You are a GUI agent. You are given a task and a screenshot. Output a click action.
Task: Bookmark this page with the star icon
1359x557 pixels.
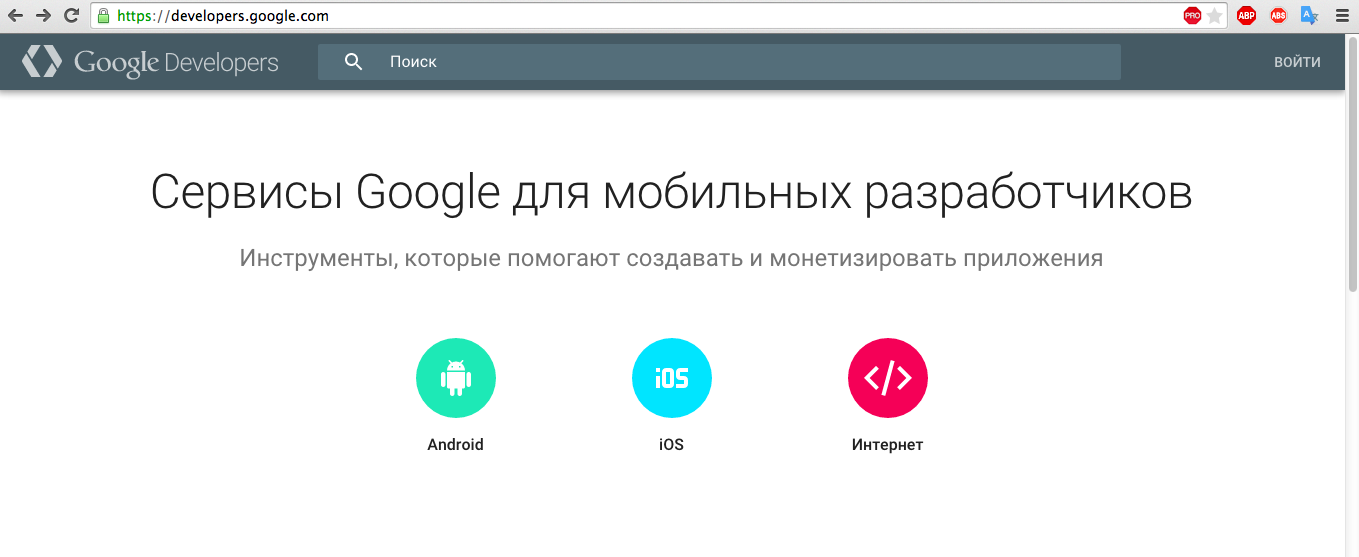click(x=1214, y=16)
